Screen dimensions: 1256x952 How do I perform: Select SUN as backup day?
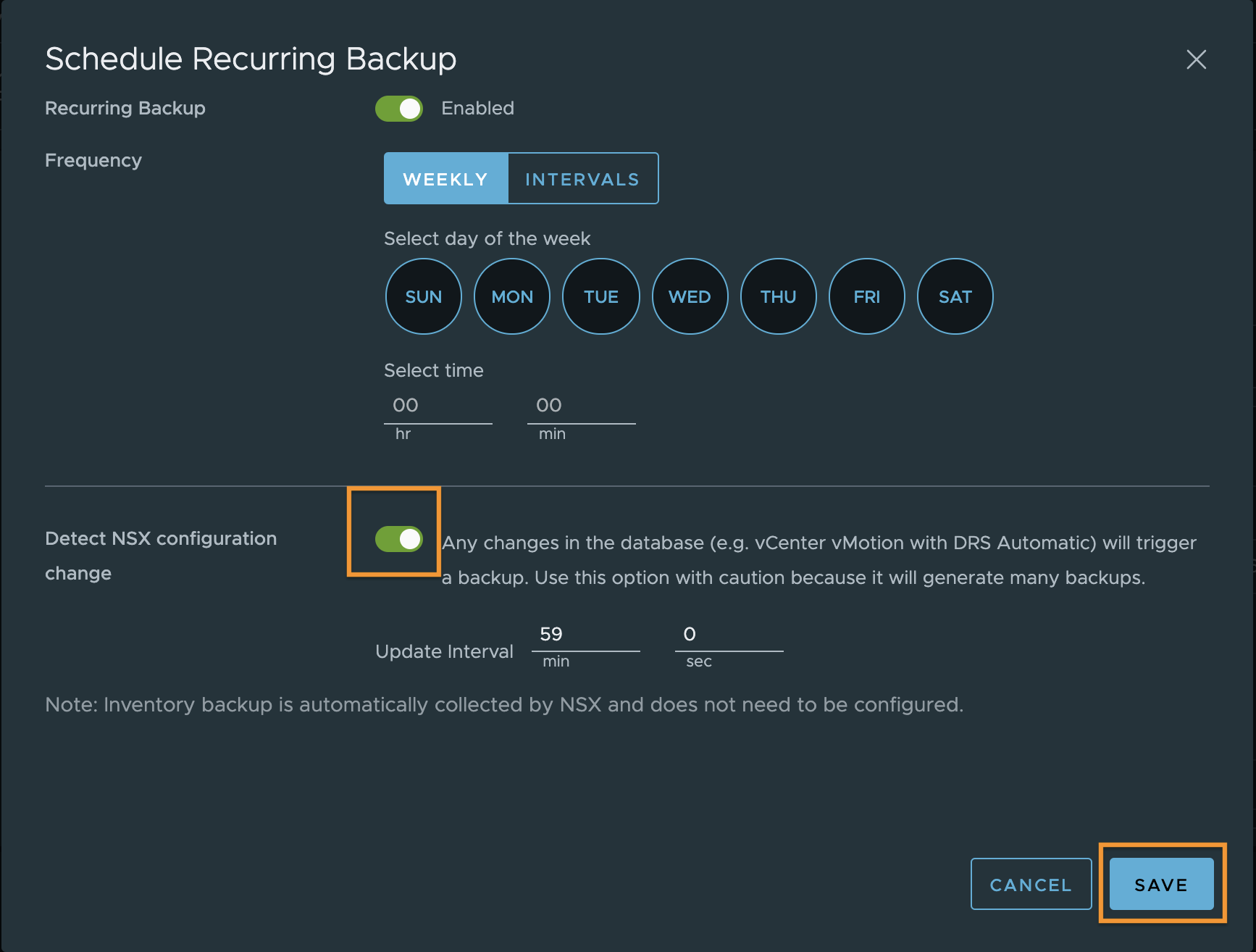[423, 296]
